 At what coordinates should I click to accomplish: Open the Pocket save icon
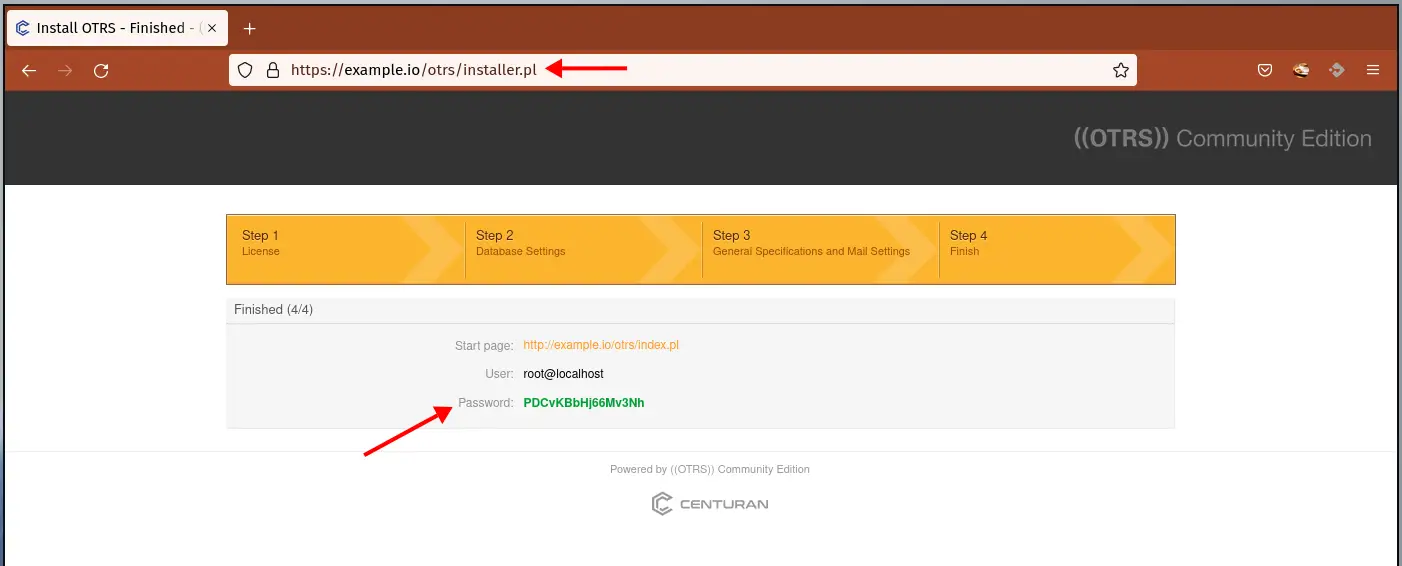1265,71
